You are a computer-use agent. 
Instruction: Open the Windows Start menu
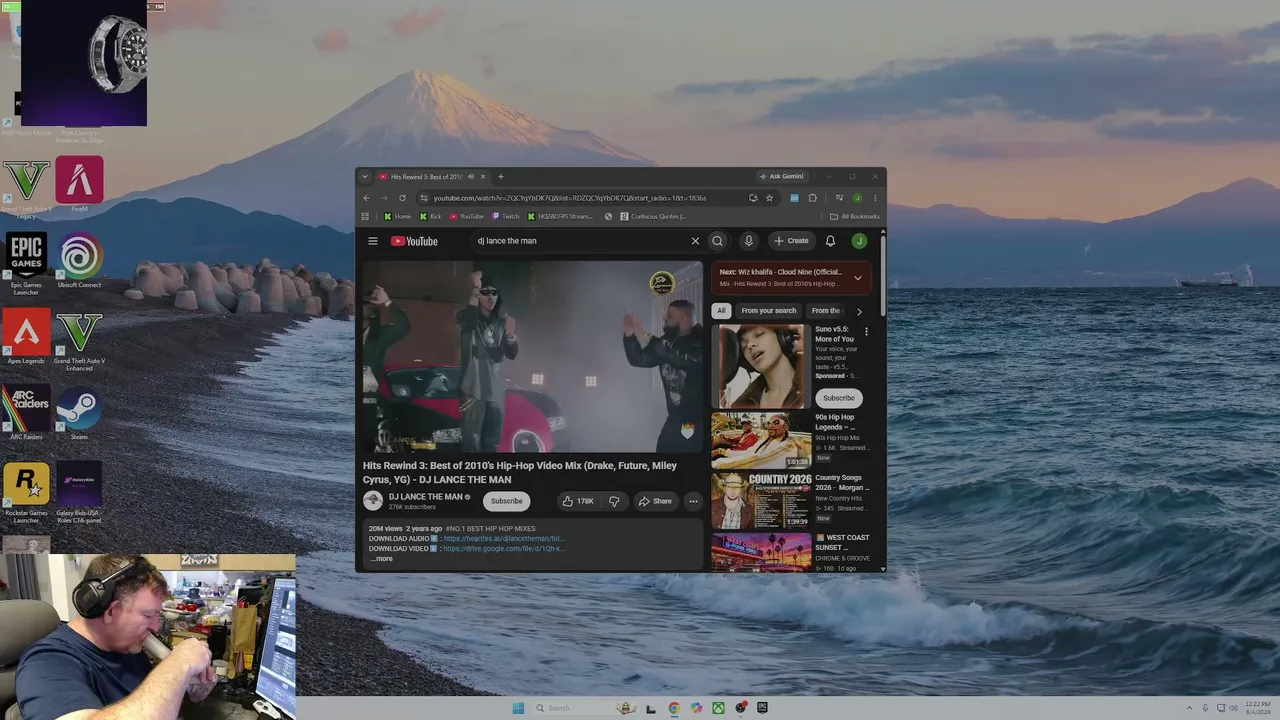point(518,708)
